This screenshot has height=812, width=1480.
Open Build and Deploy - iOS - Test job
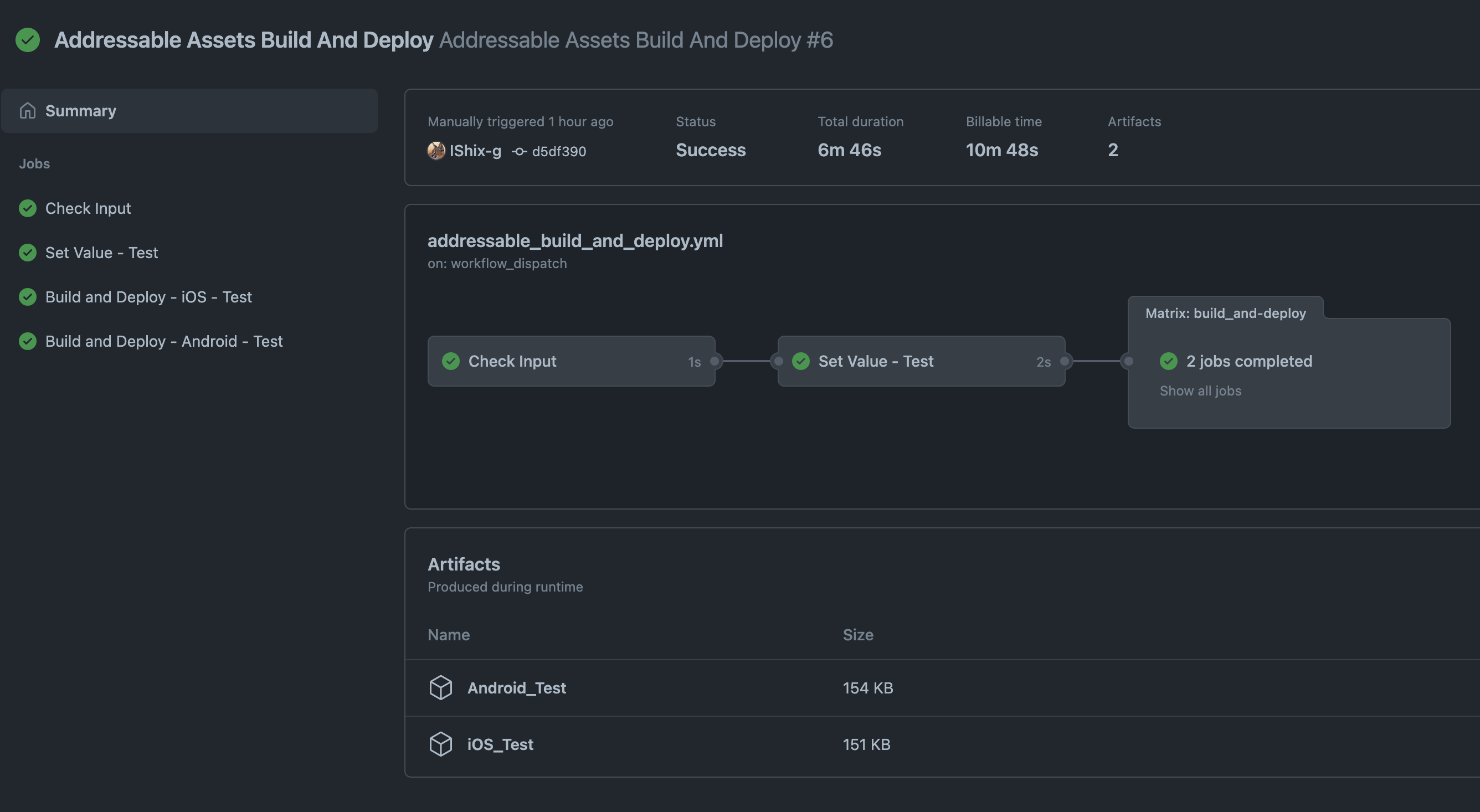click(x=148, y=296)
